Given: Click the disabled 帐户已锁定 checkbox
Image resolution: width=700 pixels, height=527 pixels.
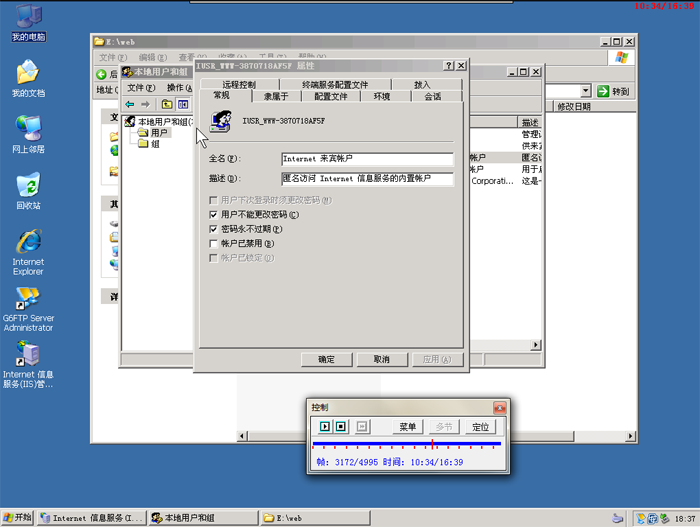Looking at the screenshot, I should tap(213, 258).
